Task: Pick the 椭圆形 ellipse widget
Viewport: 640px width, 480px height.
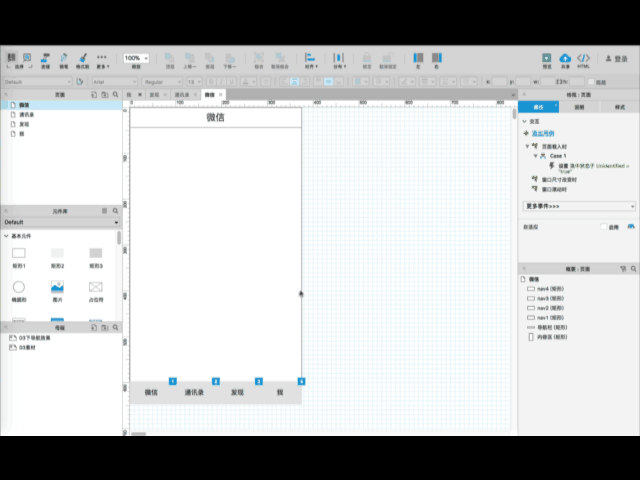Action: pos(19,291)
